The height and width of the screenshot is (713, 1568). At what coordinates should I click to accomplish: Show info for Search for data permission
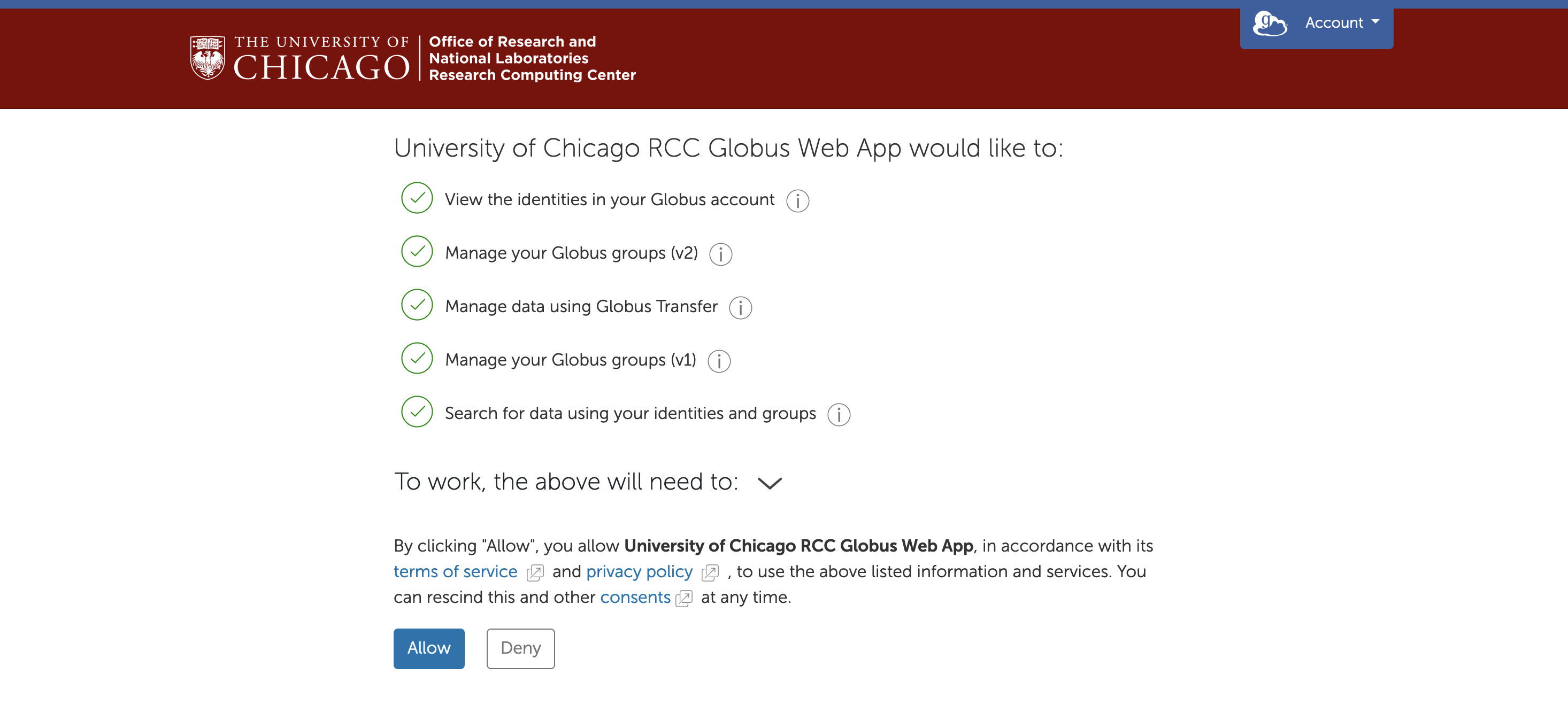(839, 415)
